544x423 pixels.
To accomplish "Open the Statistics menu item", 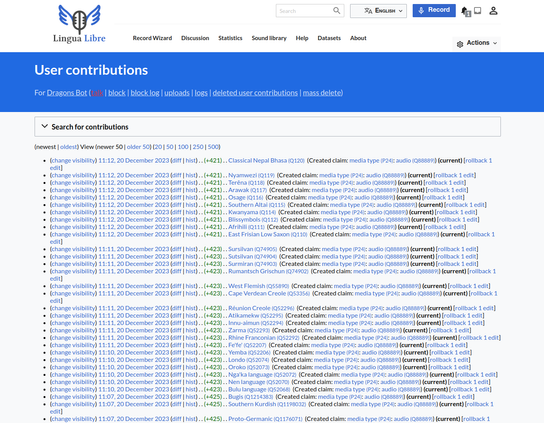I will point(230,38).
